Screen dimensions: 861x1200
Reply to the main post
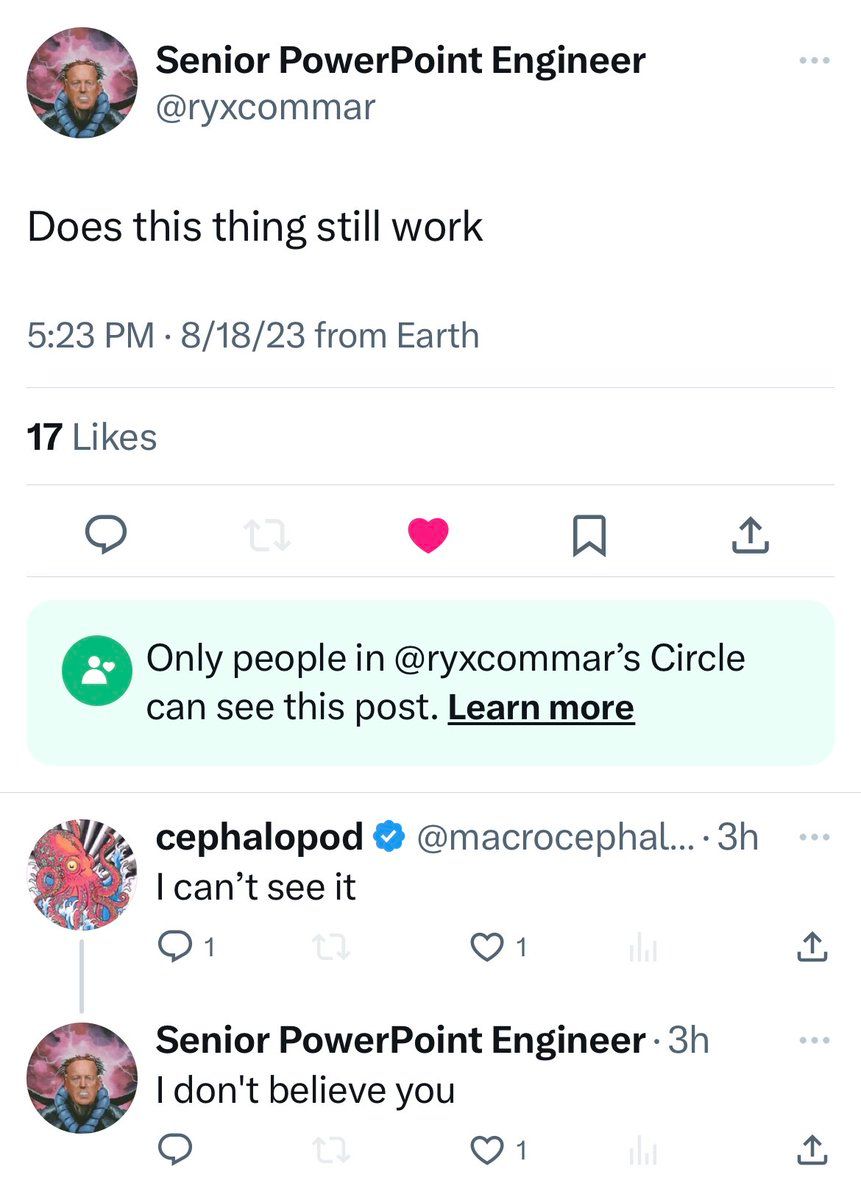coord(104,537)
